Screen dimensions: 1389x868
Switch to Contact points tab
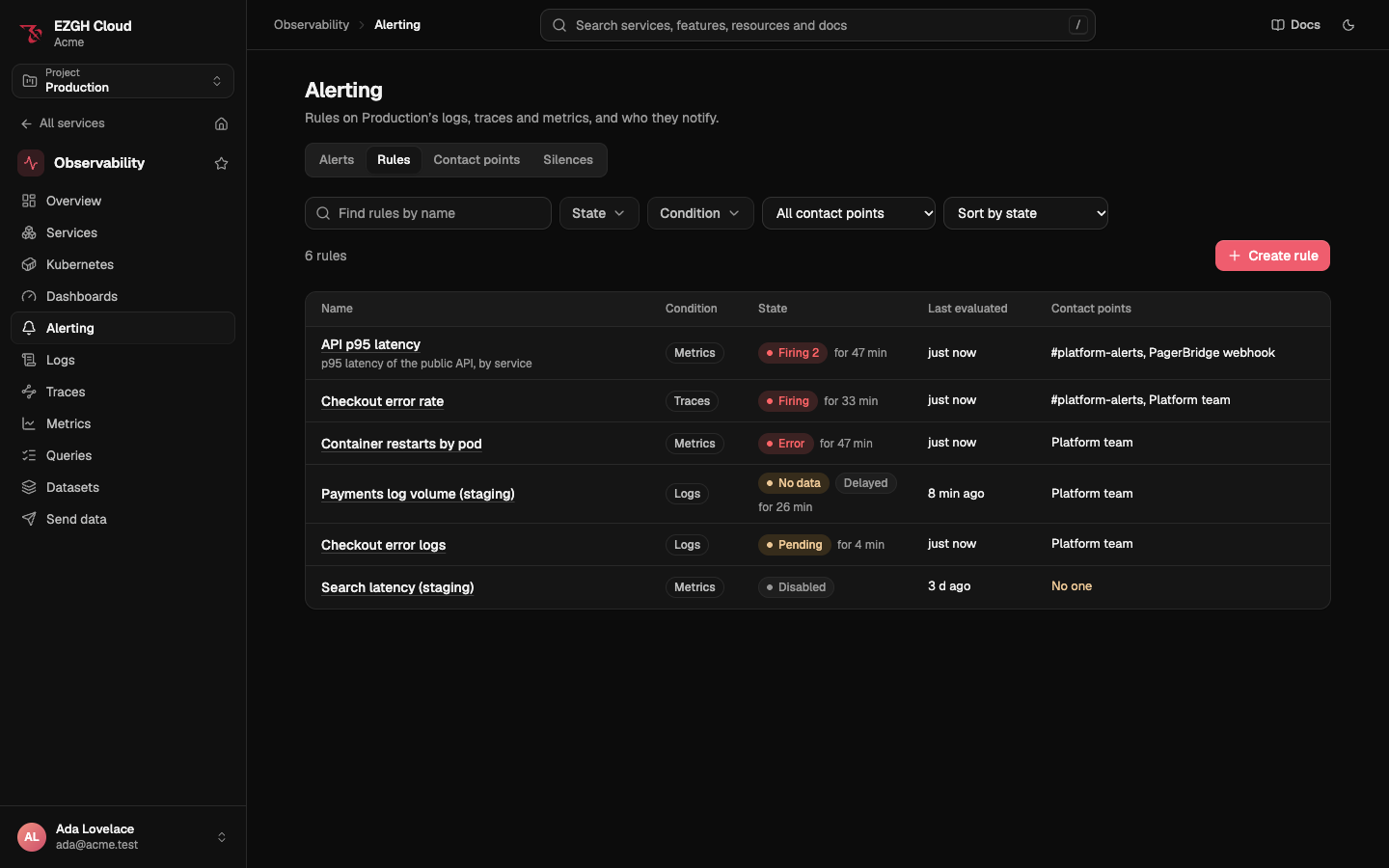477,160
